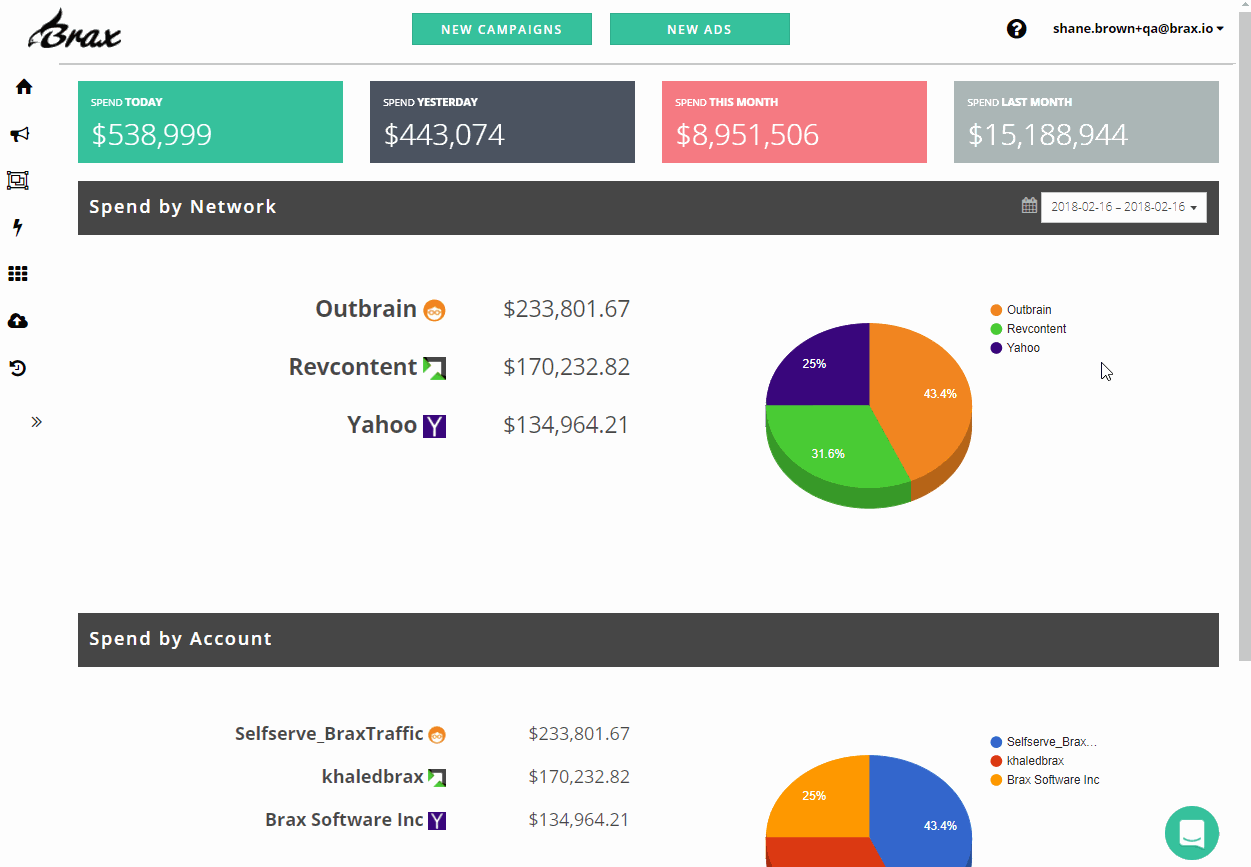The height and width of the screenshot is (867, 1251).
Task: Click the orange 25% account pie slice
Action: point(818,796)
